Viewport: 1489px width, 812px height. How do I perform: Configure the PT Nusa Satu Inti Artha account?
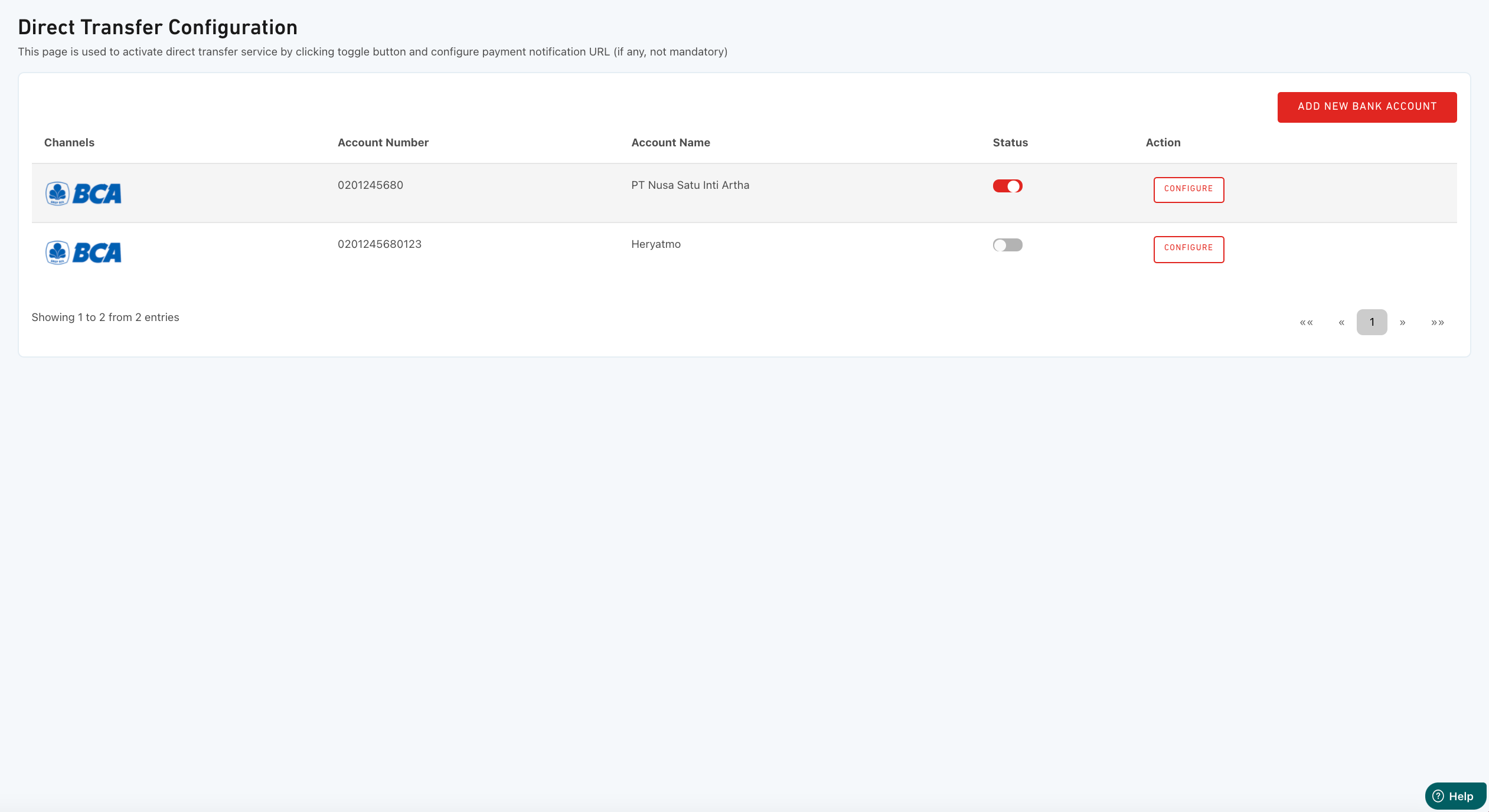click(x=1188, y=189)
